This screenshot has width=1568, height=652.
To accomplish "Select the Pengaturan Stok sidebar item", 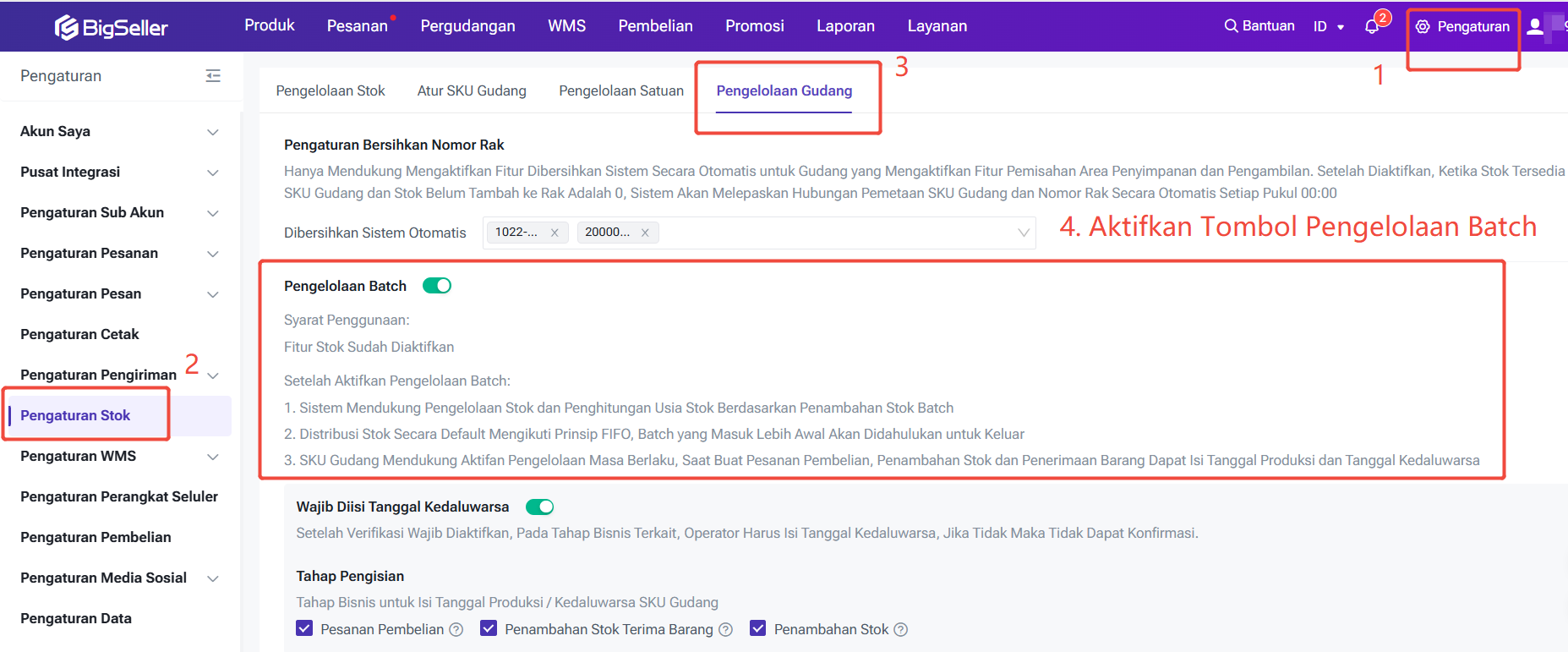I will click(75, 415).
